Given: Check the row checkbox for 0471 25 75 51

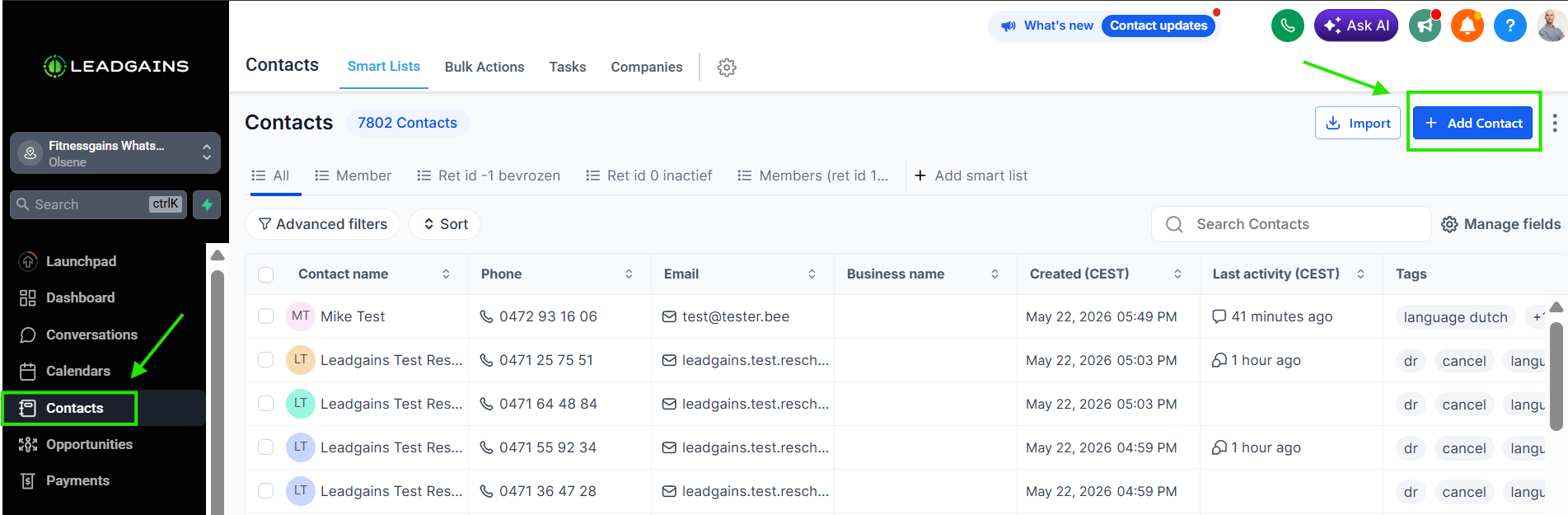Looking at the screenshot, I should 265,360.
